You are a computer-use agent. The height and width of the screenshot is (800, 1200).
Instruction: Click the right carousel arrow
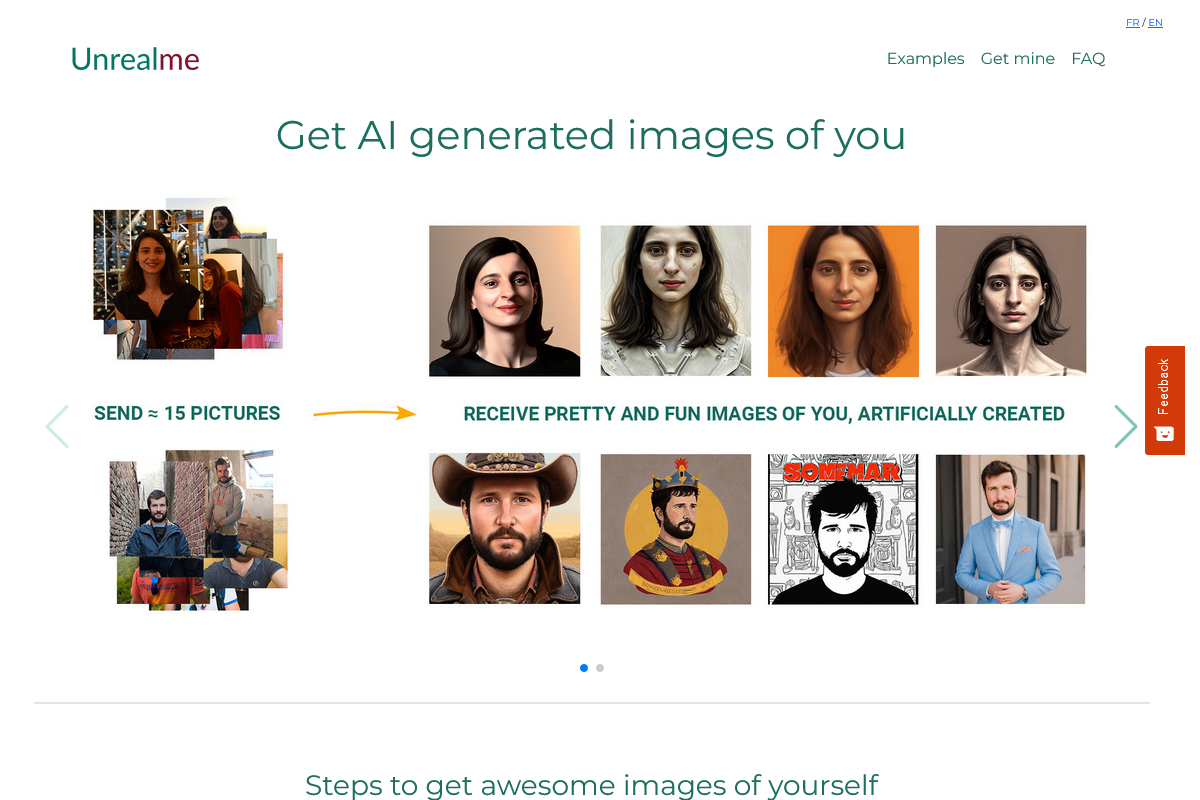click(x=1126, y=427)
